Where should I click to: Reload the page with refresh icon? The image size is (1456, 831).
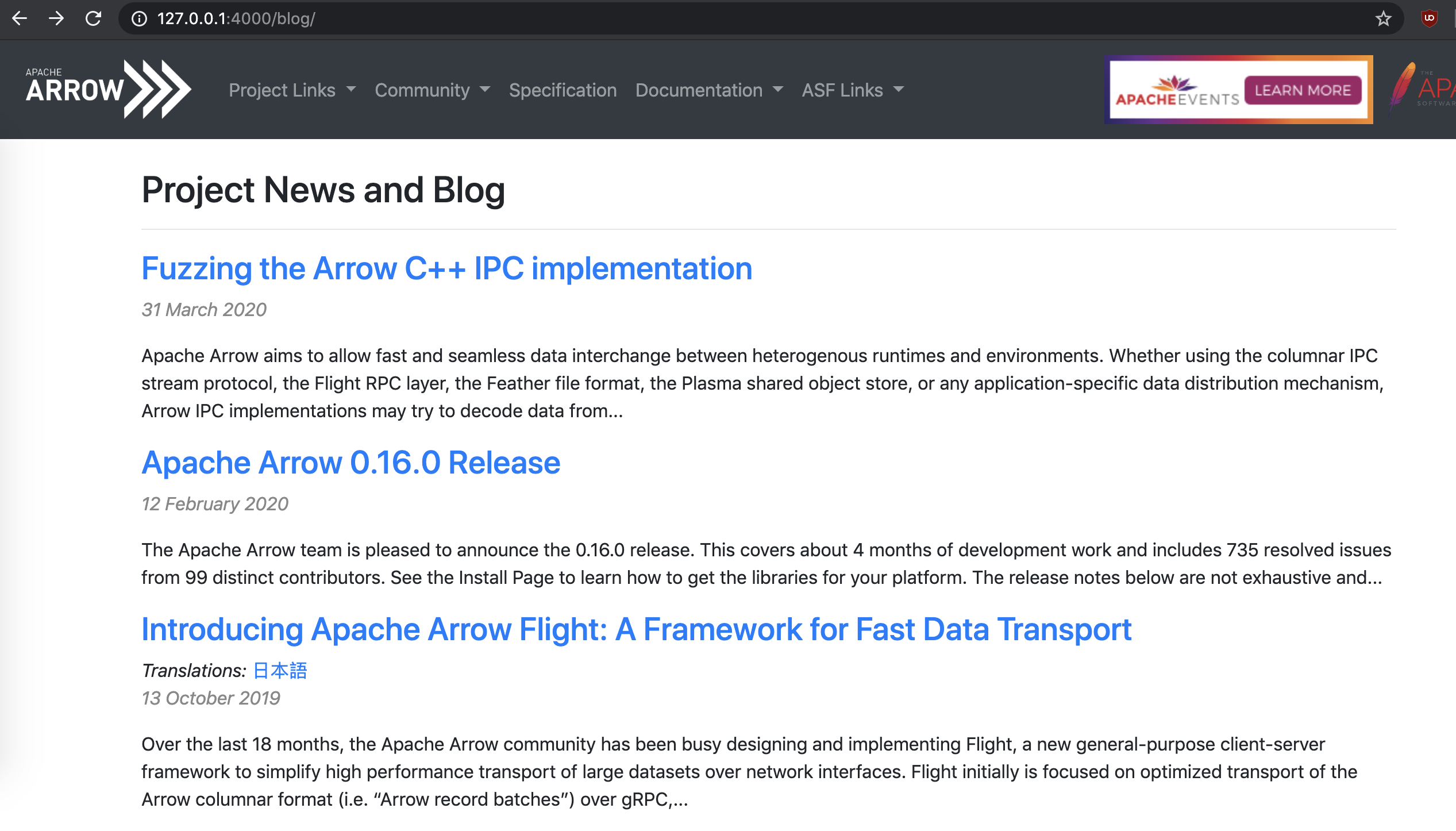click(93, 18)
